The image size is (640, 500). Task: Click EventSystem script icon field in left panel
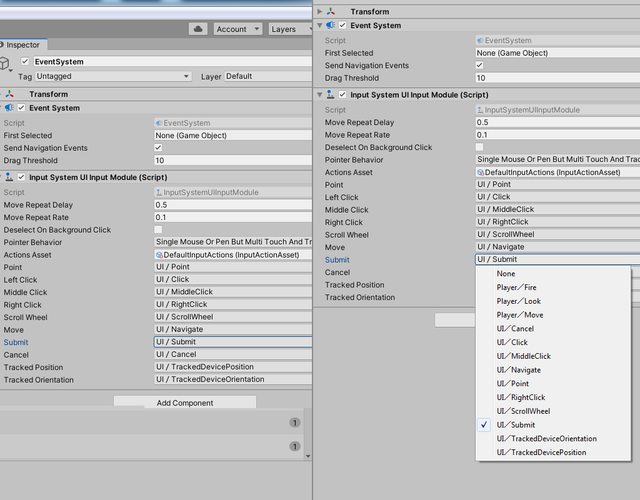(233, 123)
